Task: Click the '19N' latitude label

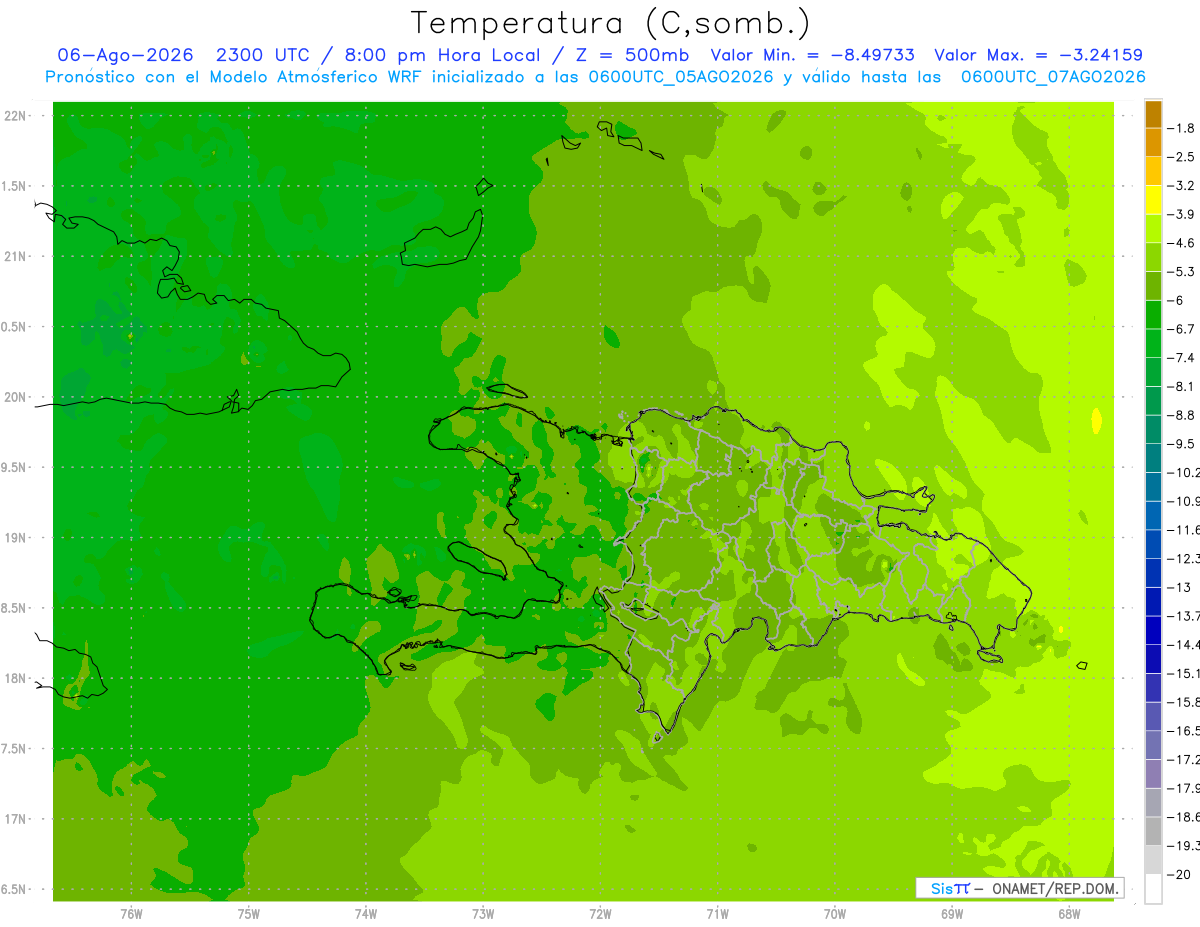Action: pos(16,538)
